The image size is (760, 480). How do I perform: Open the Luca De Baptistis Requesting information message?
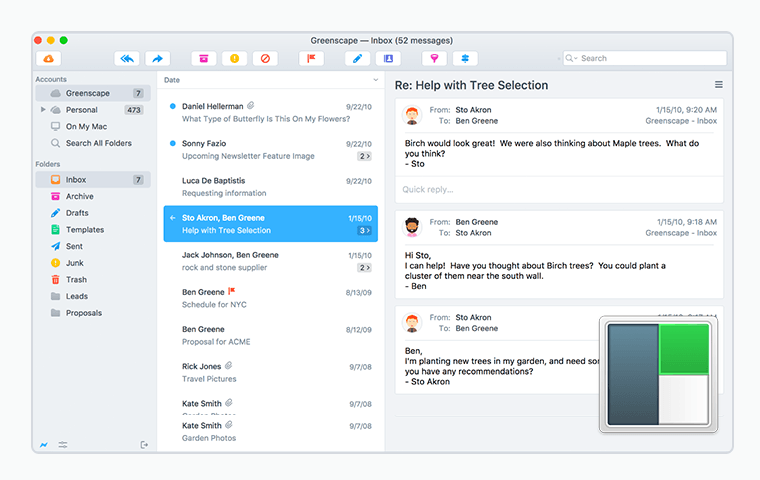(x=270, y=187)
